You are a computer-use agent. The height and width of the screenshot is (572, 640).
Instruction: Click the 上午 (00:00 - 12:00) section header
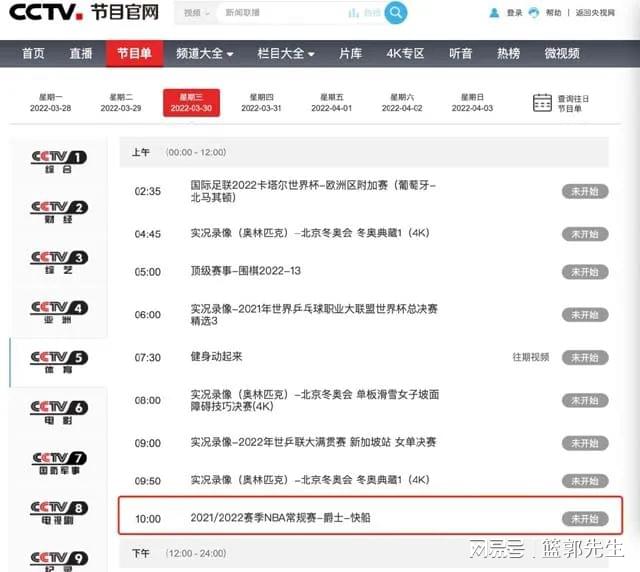click(364, 152)
